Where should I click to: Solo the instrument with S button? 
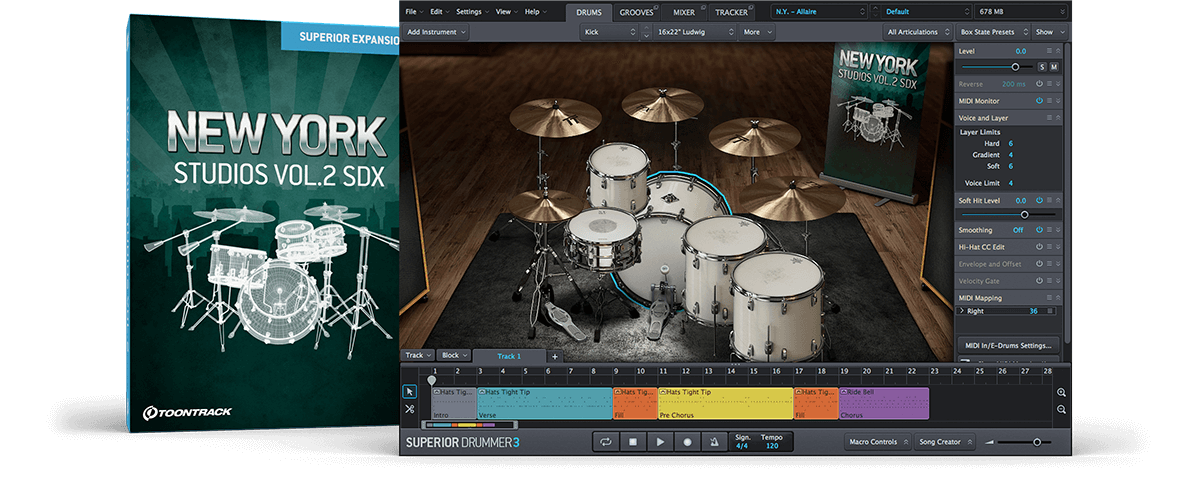[1041, 67]
